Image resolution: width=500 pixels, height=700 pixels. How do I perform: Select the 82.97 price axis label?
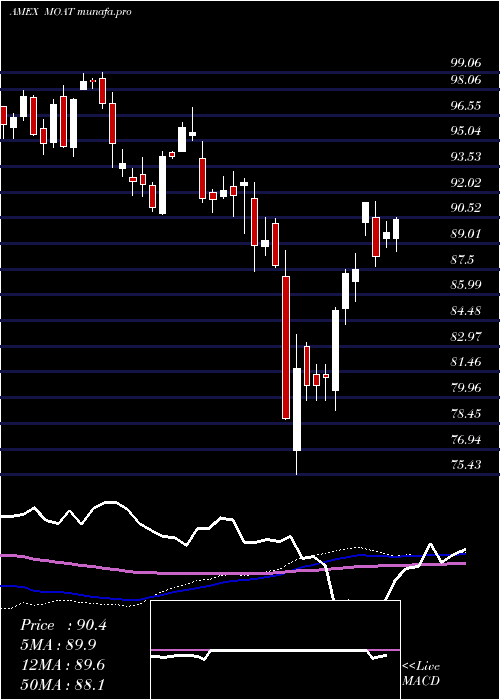pyautogui.click(x=466, y=337)
